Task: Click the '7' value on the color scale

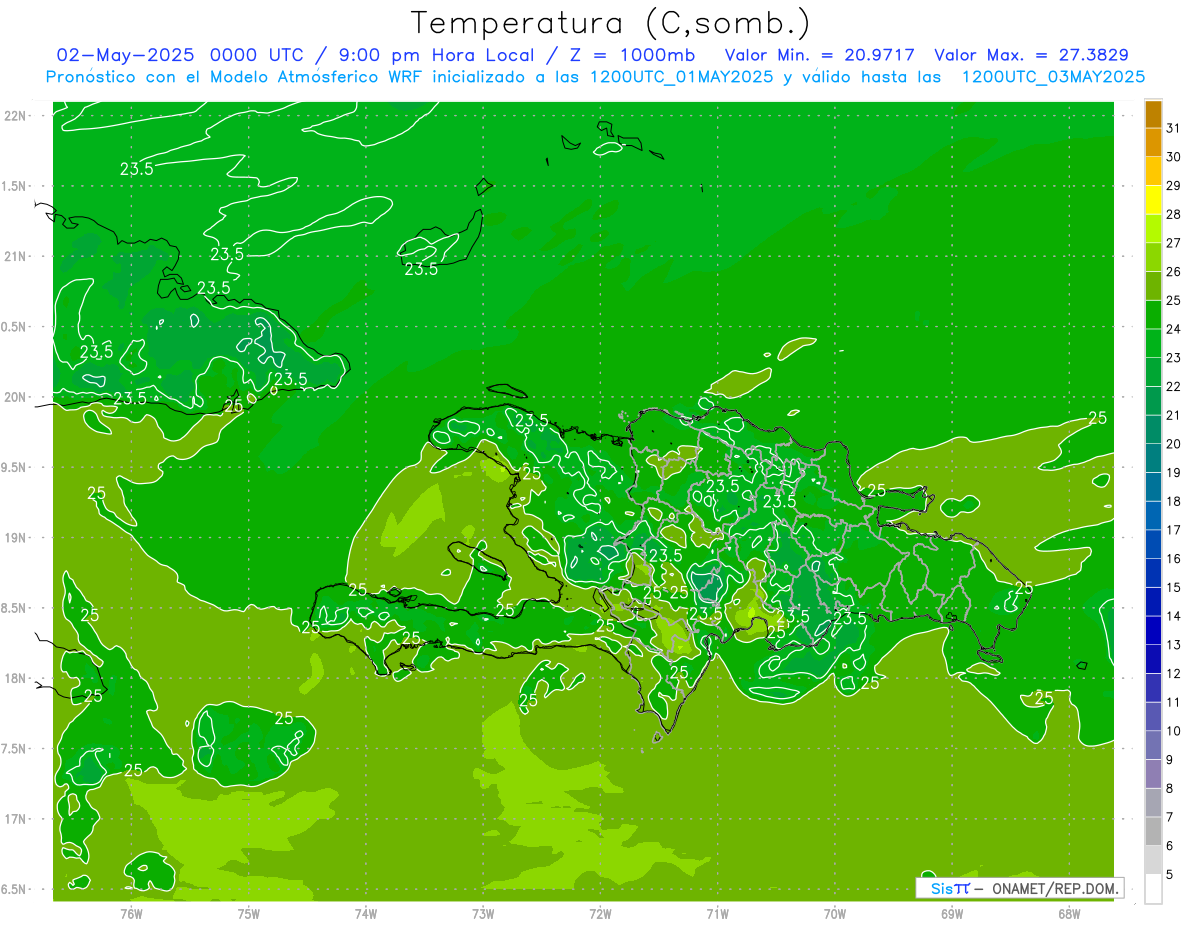Action: tap(1170, 816)
